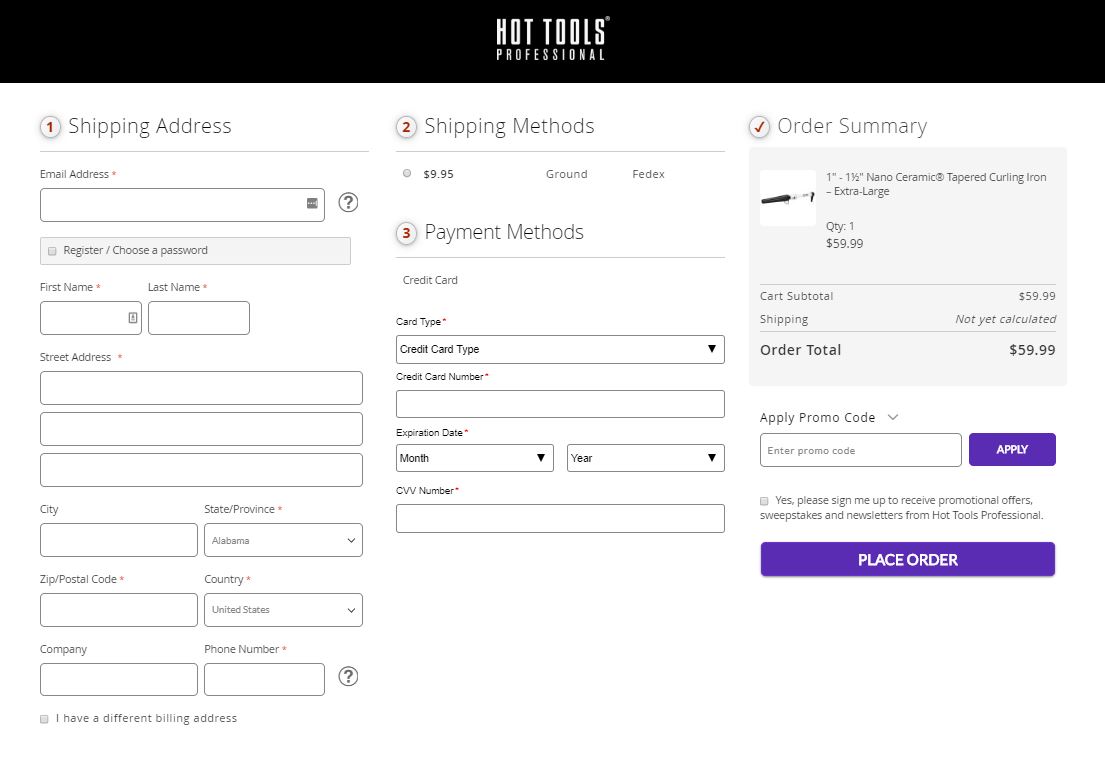Click the product name Nano Ceramic Tapered Curling Iron
The image size is (1105, 758).
[936, 184]
